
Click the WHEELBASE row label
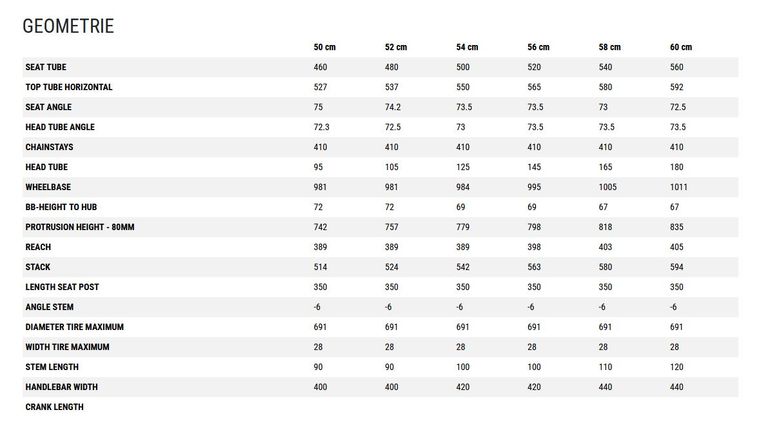pos(48,187)
